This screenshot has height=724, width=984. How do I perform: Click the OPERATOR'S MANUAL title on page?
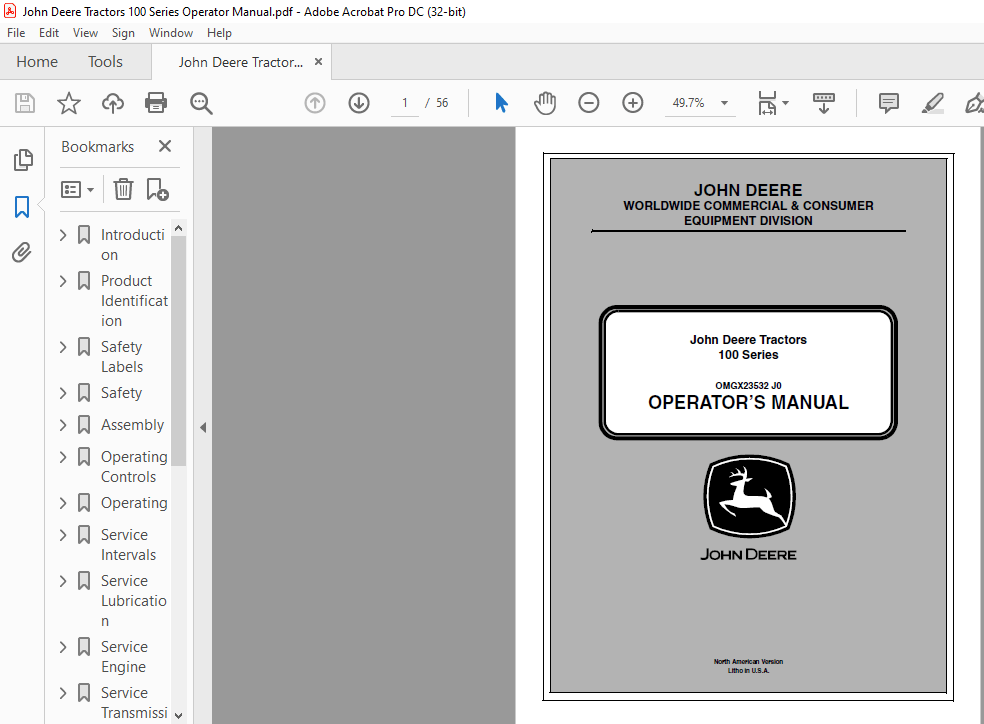748,402
